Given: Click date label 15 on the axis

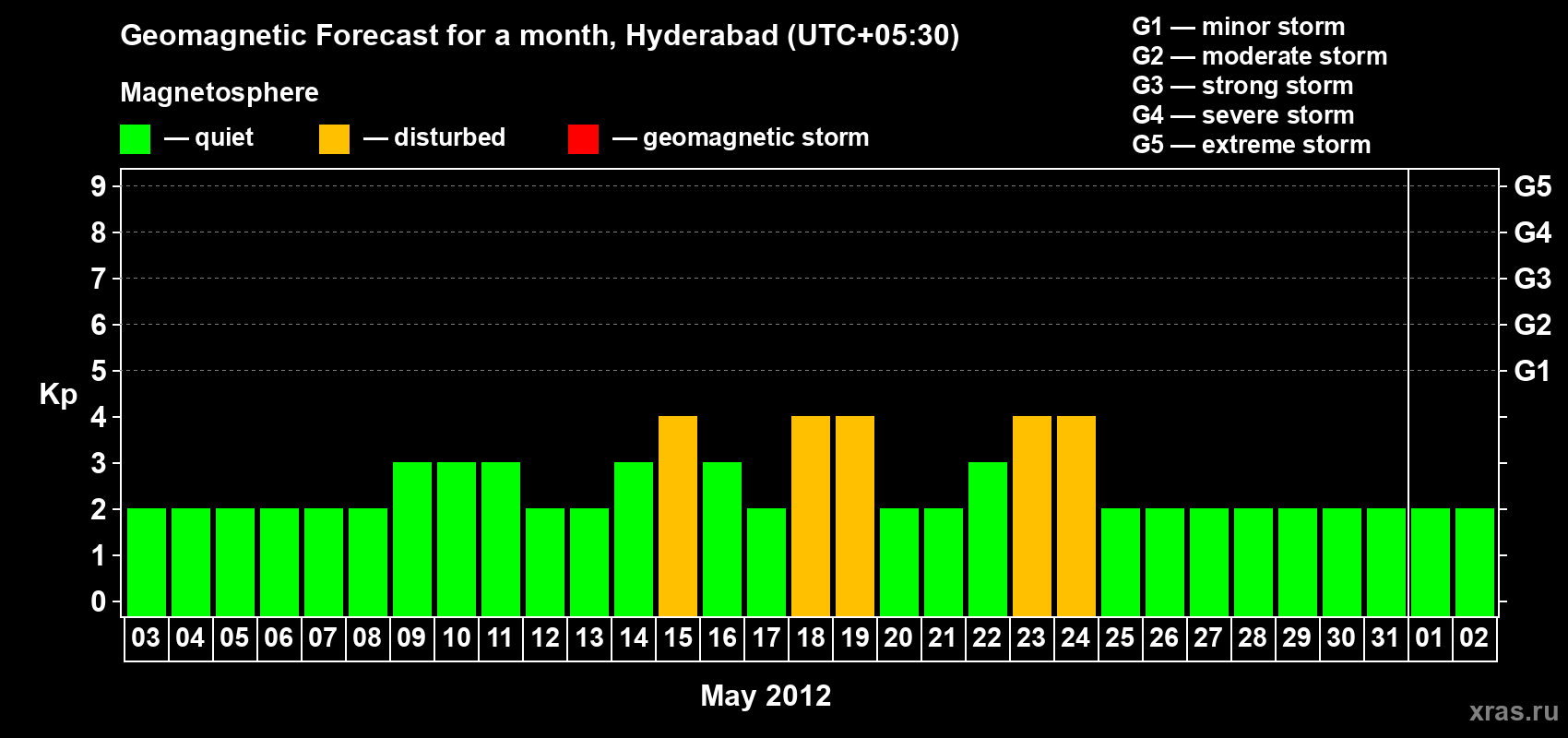Looking at the screenshot, I should [x=677, y=637].
